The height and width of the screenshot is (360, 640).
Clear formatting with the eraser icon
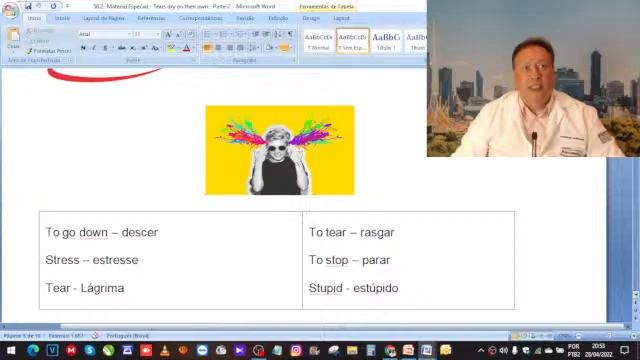[191, 35]
